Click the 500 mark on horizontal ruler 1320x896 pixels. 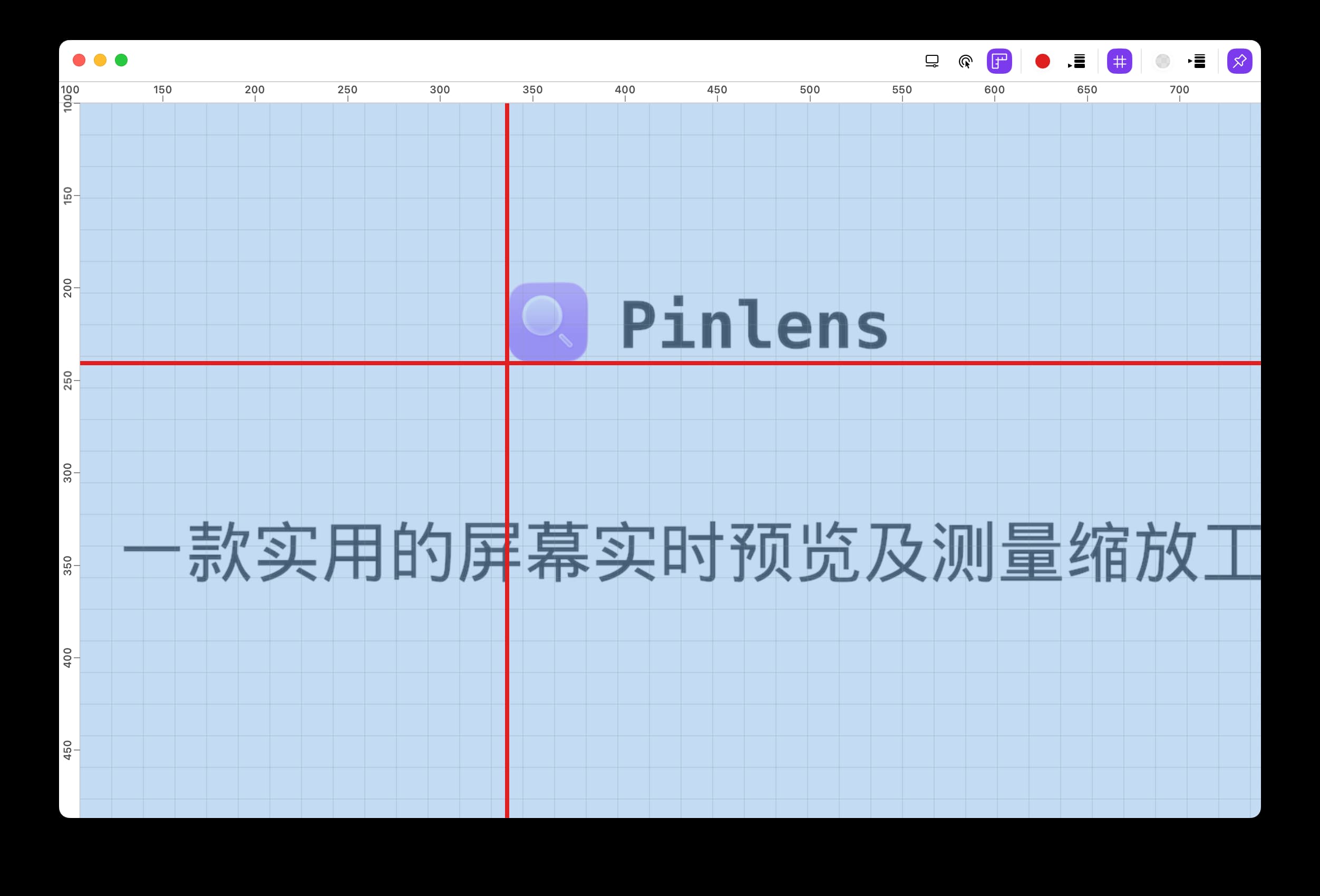pos(810,90)
